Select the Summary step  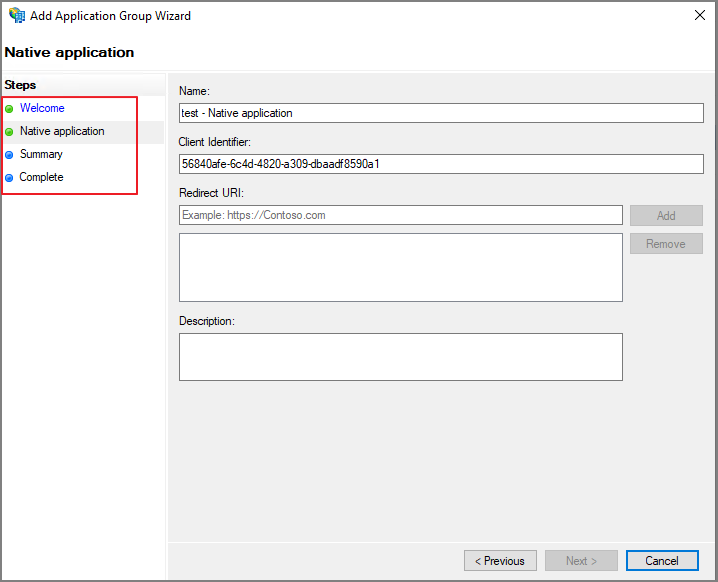click(41, 154)
